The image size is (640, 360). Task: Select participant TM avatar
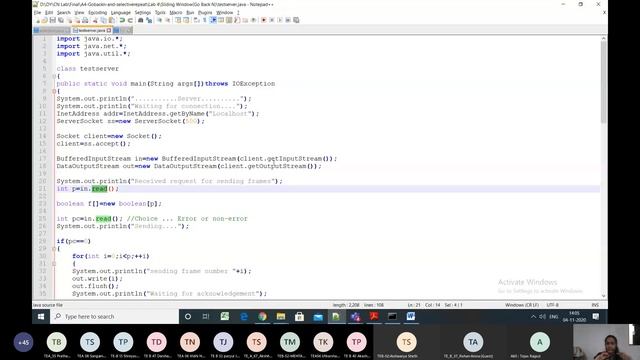pyautogui.click(x=290, y=342)
